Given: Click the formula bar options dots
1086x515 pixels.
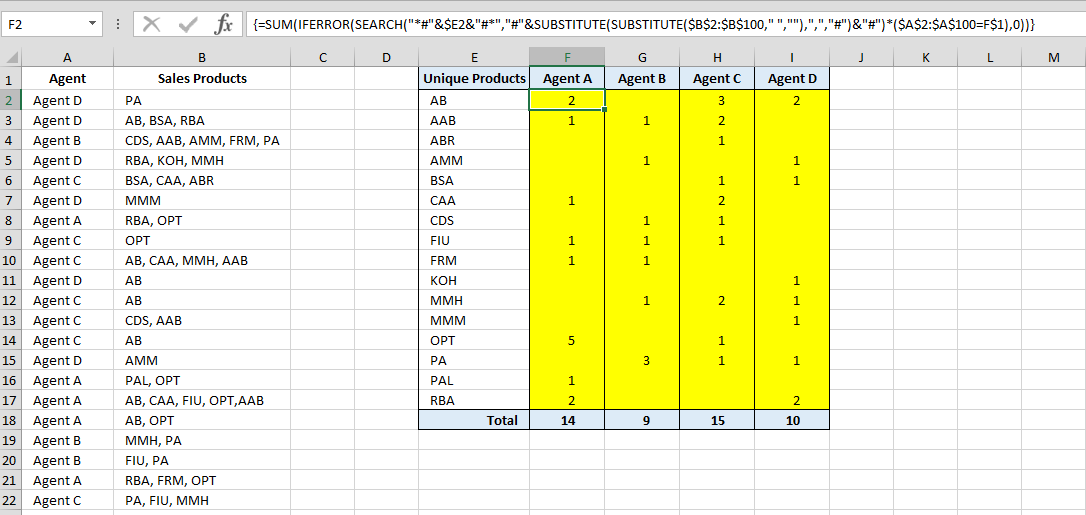Looking at the screenshot, I should (x=117, y=24).
